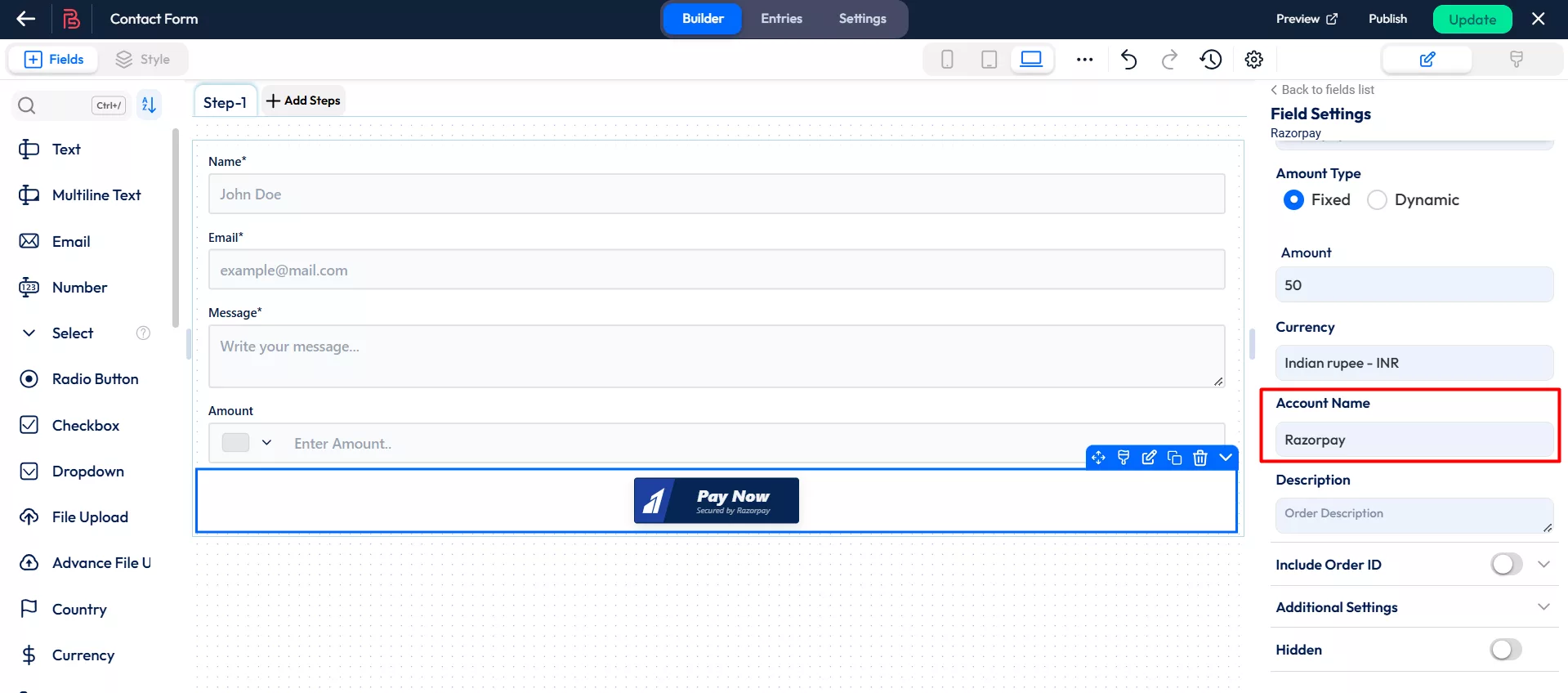Click the green Update button

1472,20
